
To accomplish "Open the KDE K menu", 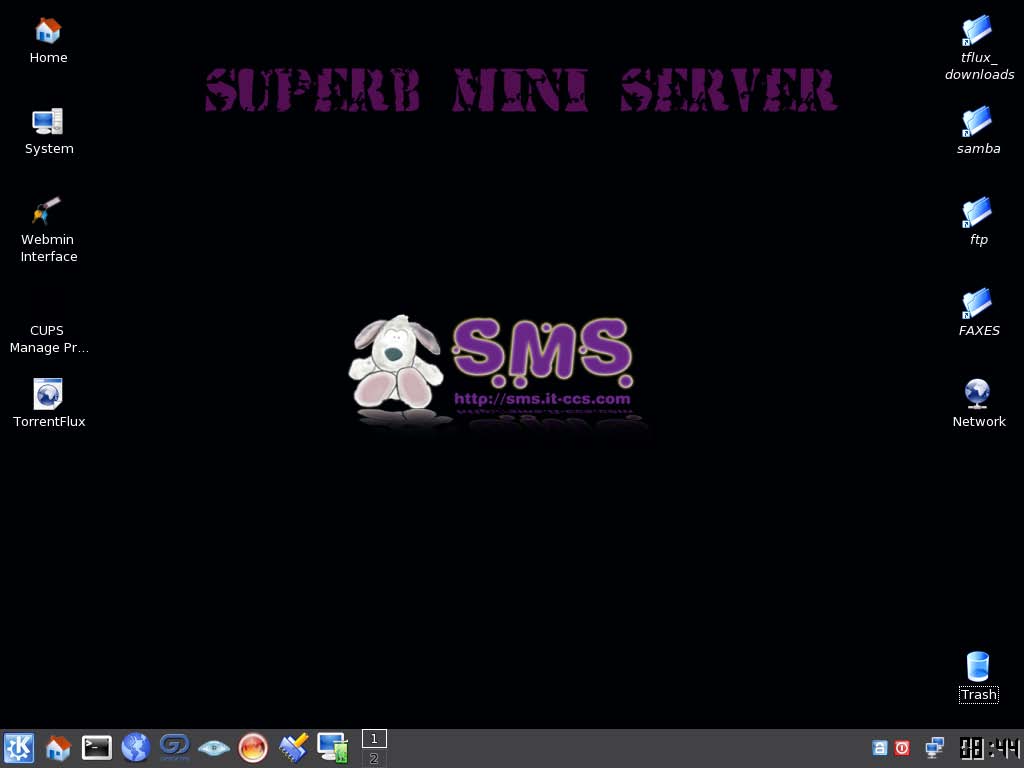I will point(18,748).
